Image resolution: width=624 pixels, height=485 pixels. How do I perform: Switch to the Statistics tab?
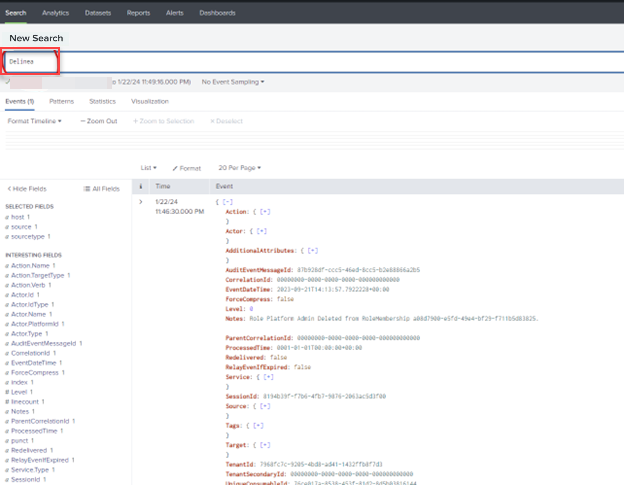click(102, 101)
